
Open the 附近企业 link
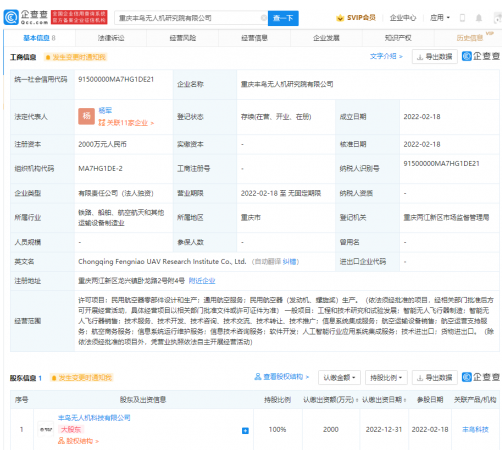point(202,281)
